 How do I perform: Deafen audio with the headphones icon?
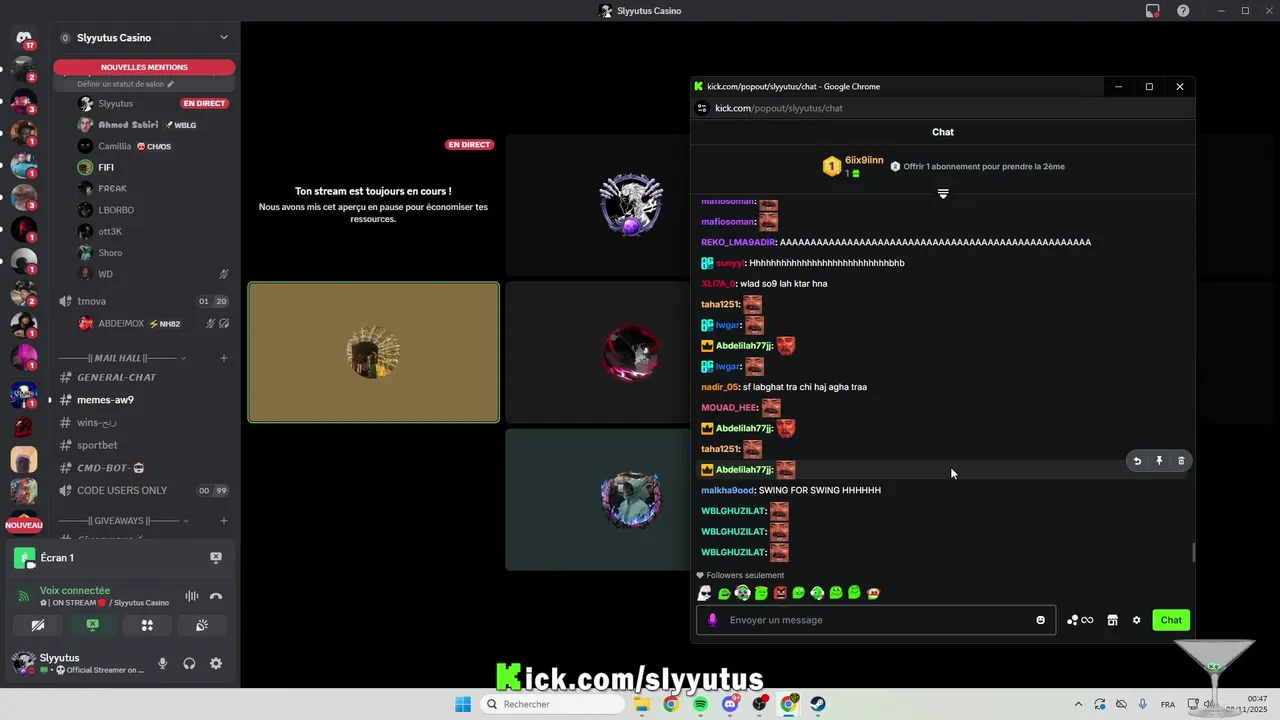click(189, 664)
